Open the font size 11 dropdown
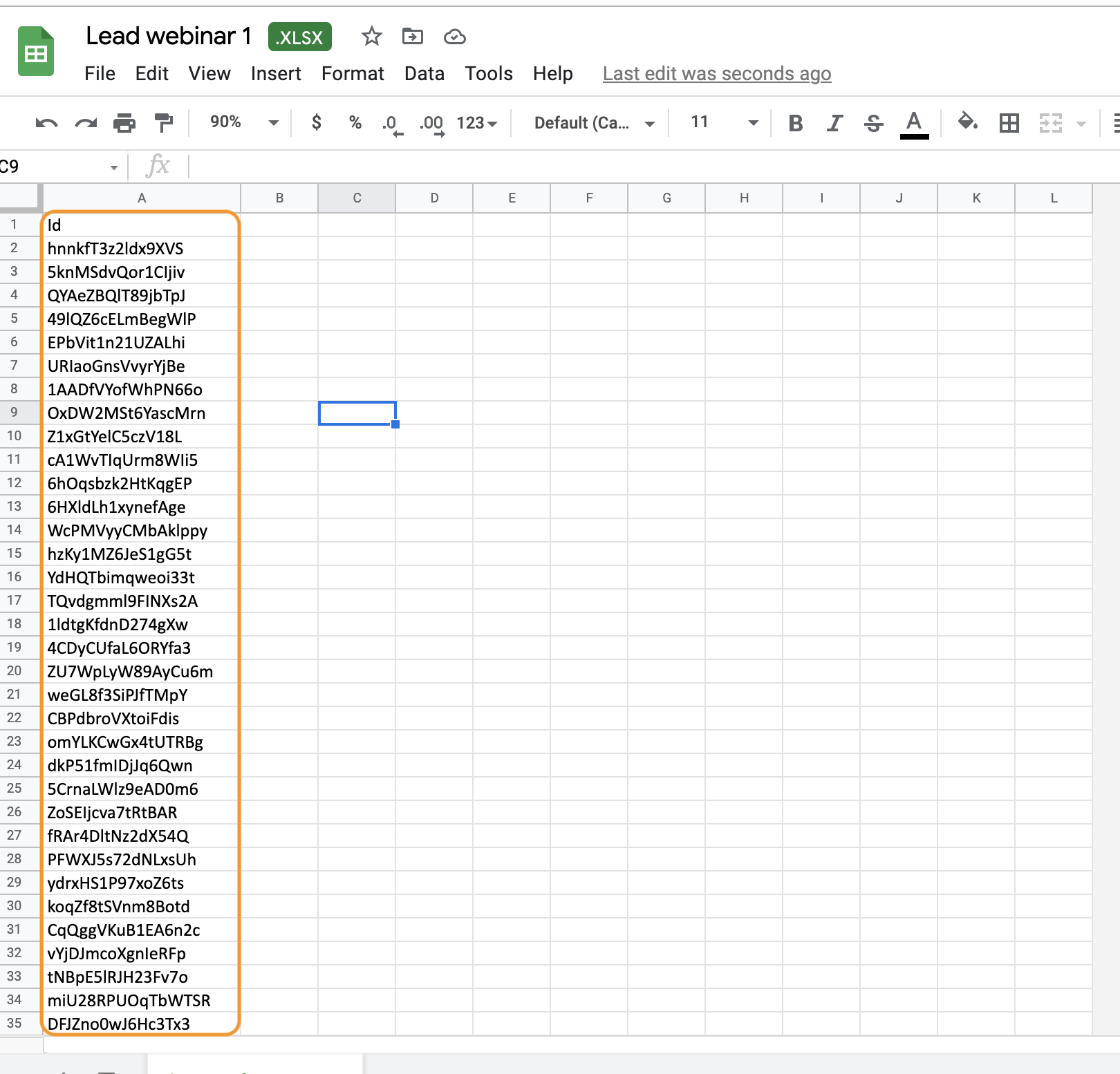 click(724, 122)
